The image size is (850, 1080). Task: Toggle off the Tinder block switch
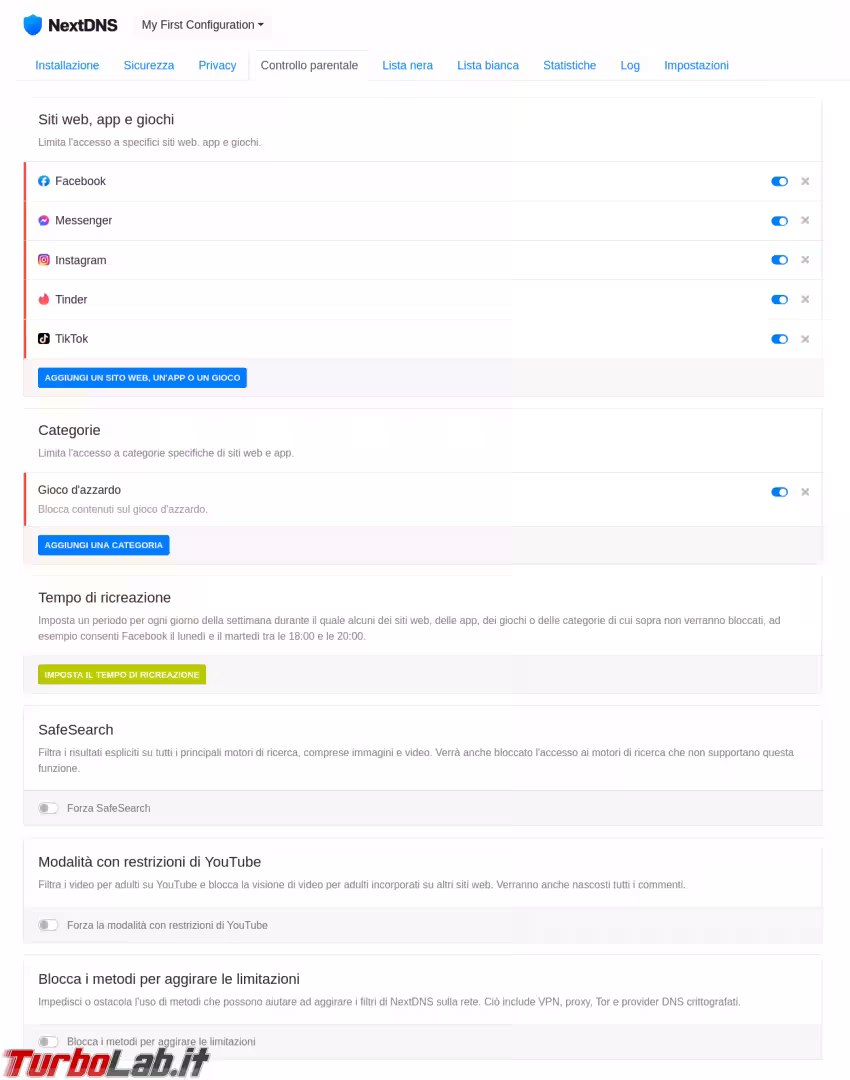tap(779, 299)
